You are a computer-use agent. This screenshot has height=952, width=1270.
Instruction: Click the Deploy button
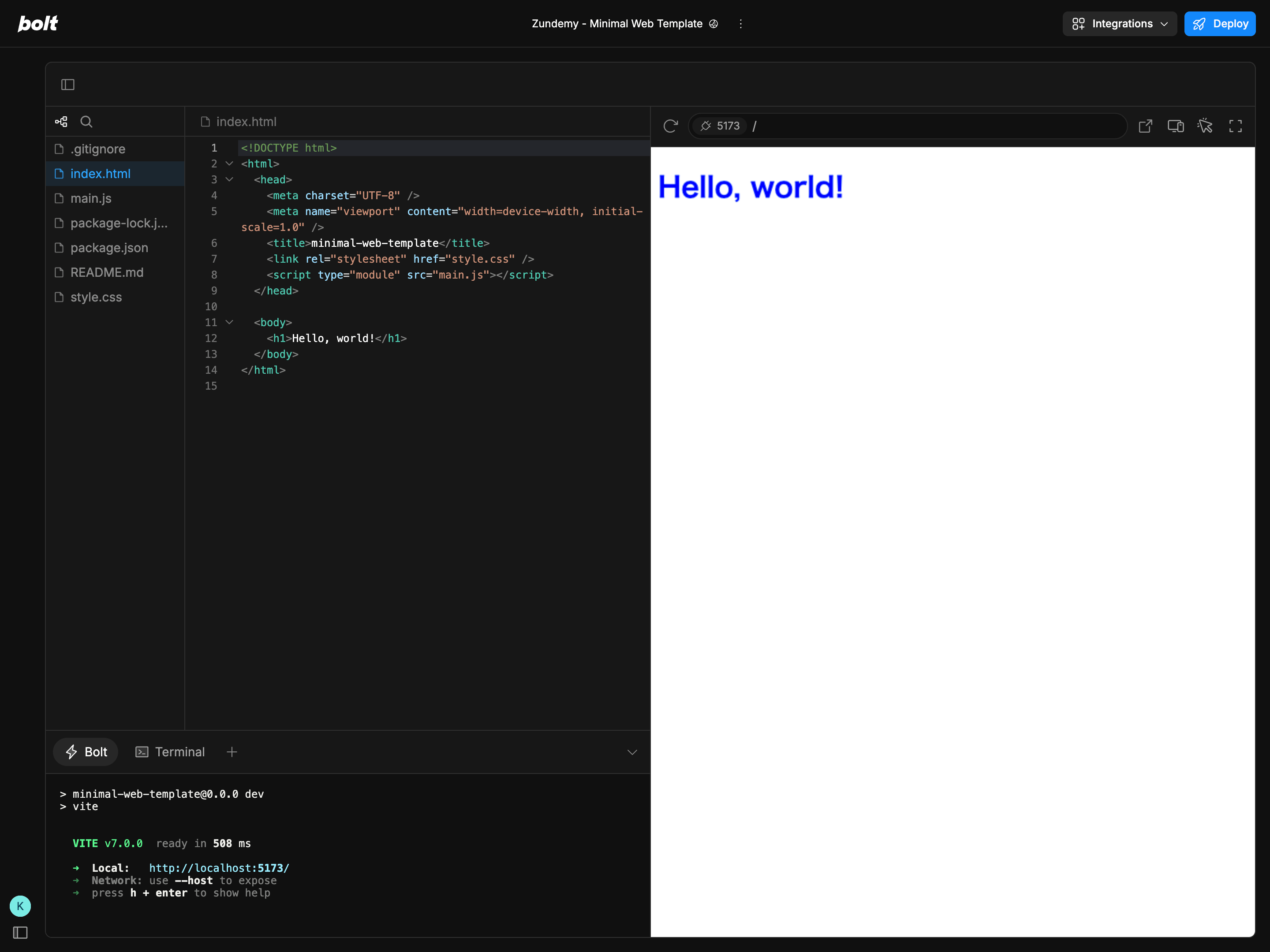1219,23
